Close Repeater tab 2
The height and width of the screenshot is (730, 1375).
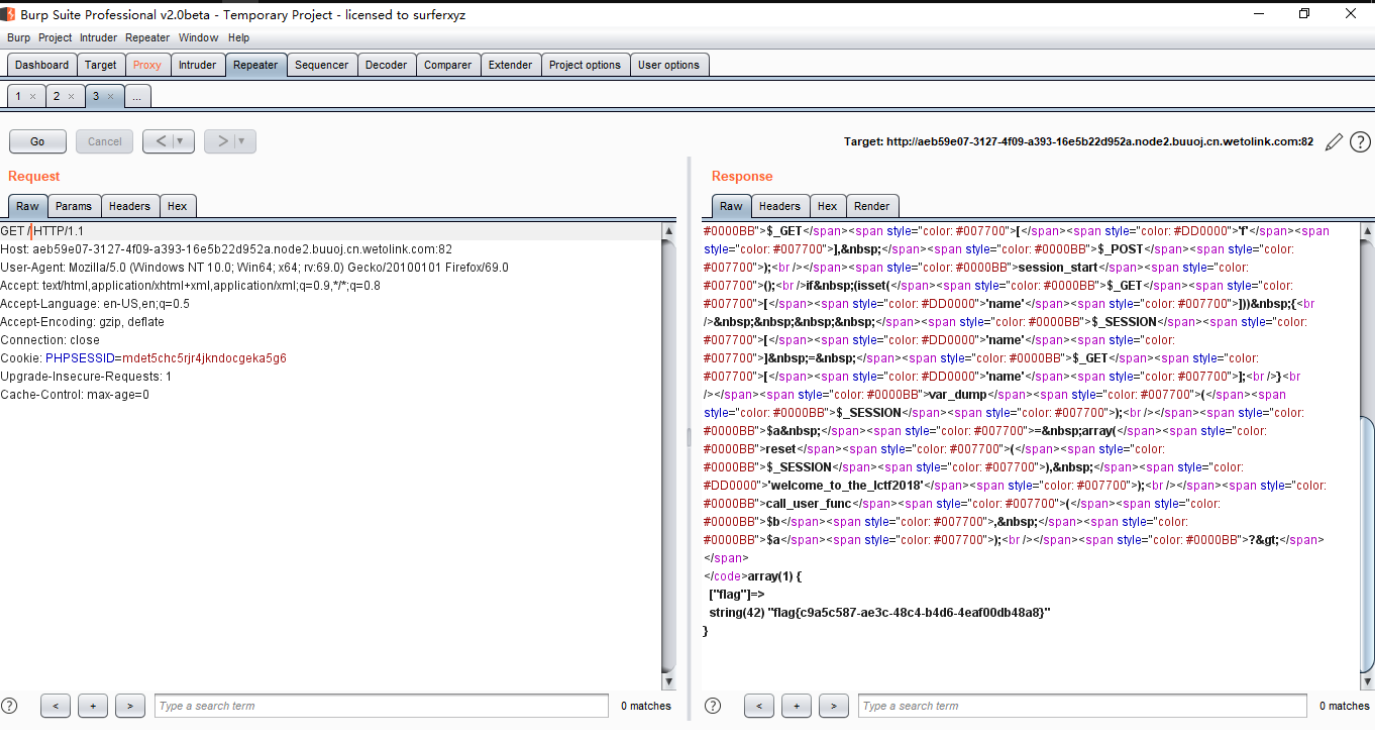[x=71, y=97]
